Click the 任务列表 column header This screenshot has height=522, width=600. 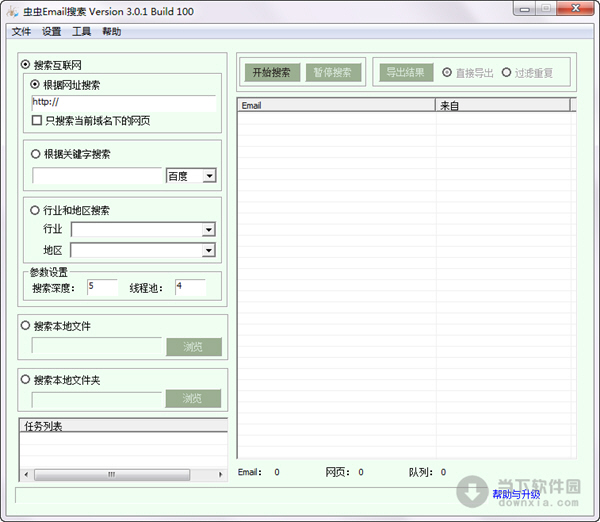[124, 426]
